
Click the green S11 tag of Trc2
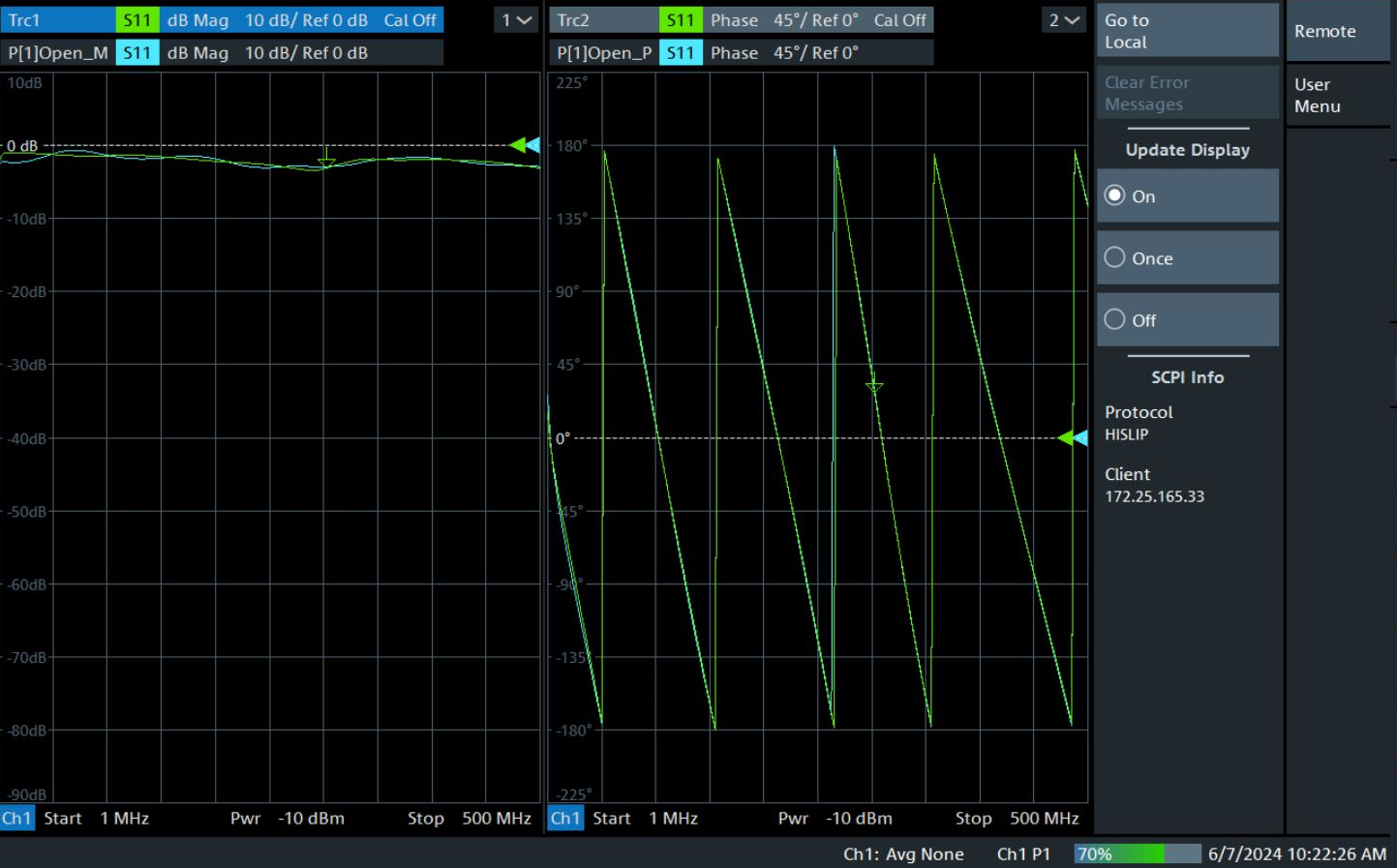(681, 20)
